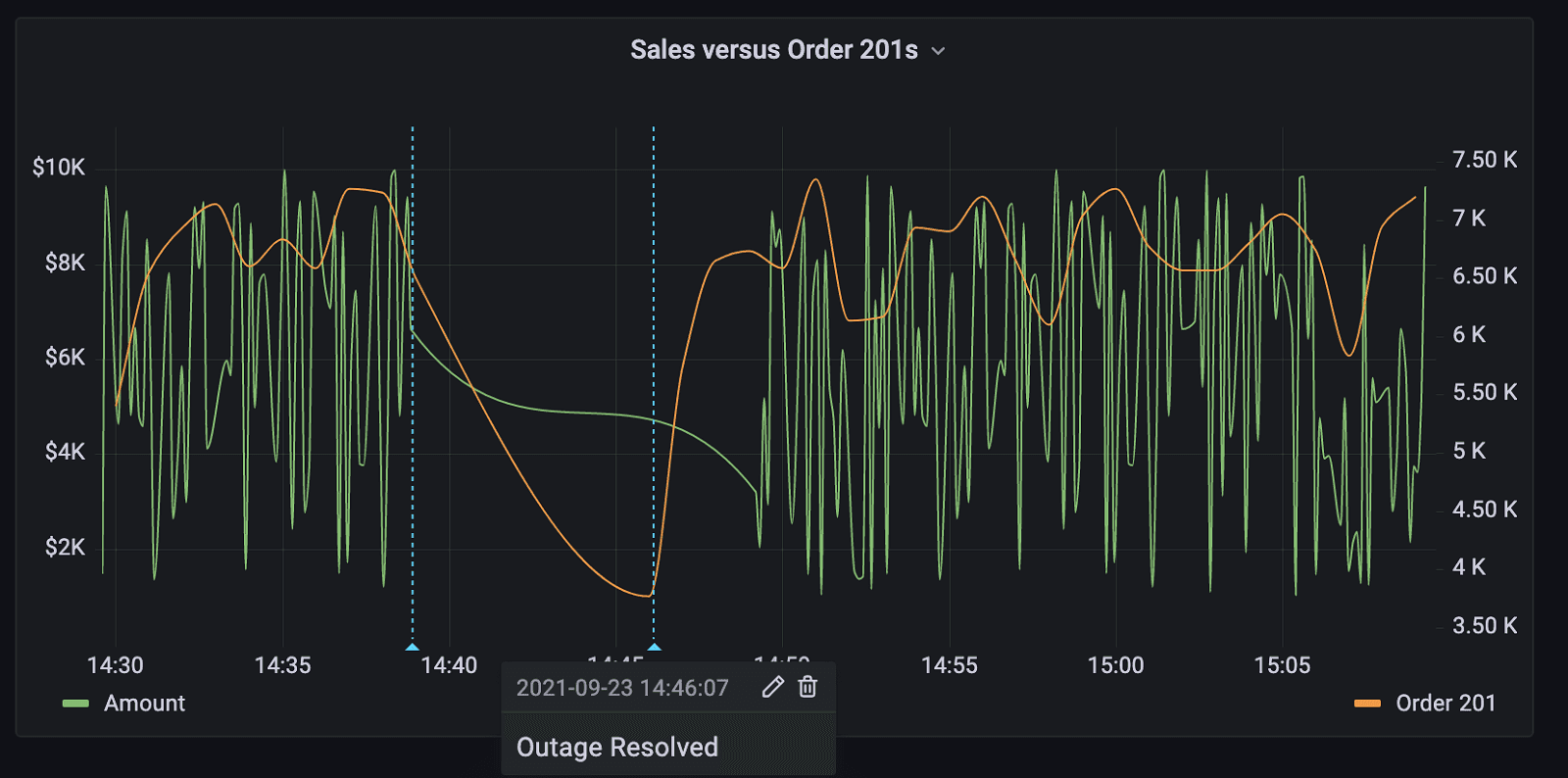Select the annotation marker triangle before 14:40

413,647
